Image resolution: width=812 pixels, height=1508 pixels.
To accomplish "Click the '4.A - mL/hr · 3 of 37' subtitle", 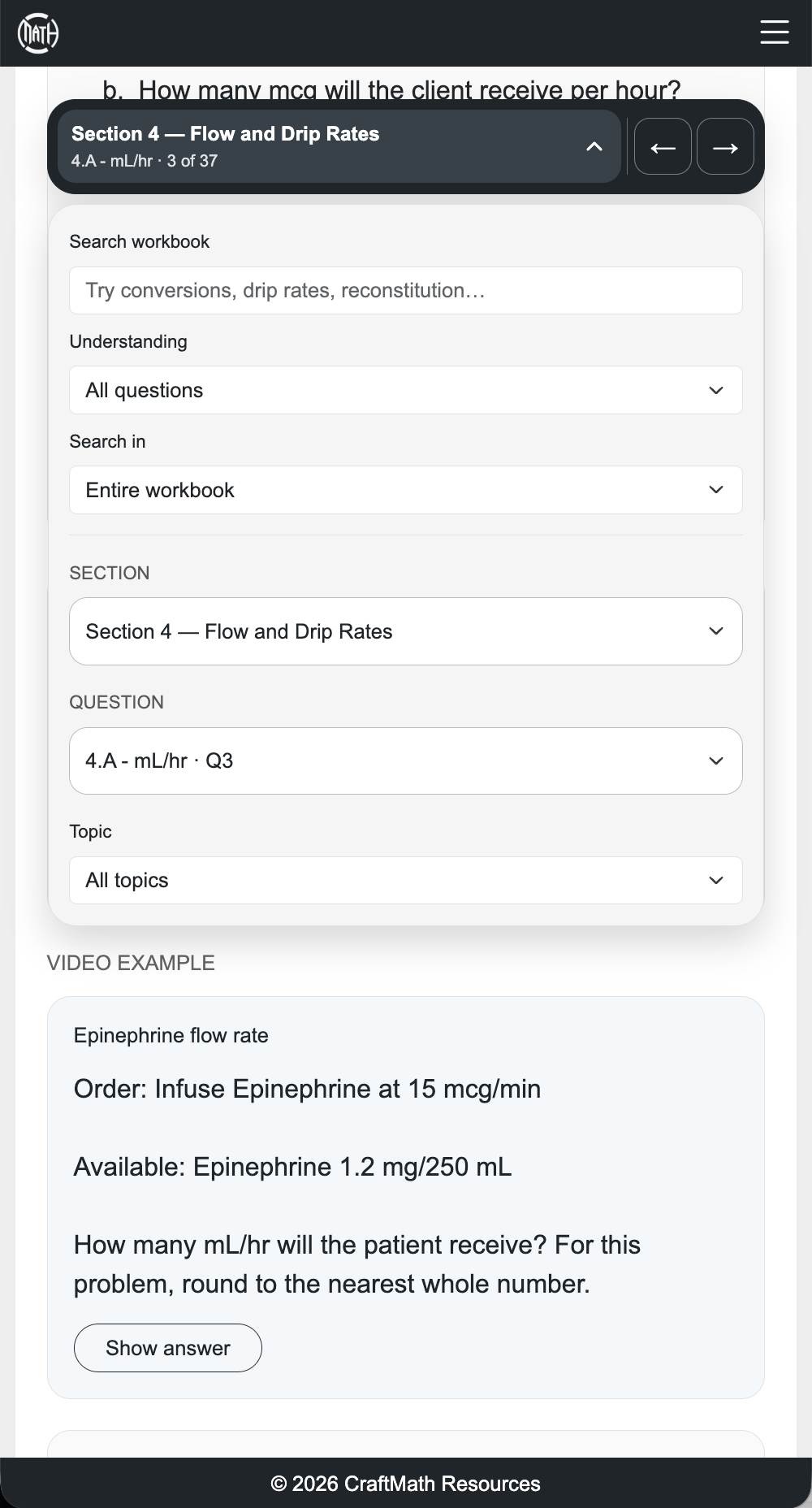I will (x=145, y=161).
